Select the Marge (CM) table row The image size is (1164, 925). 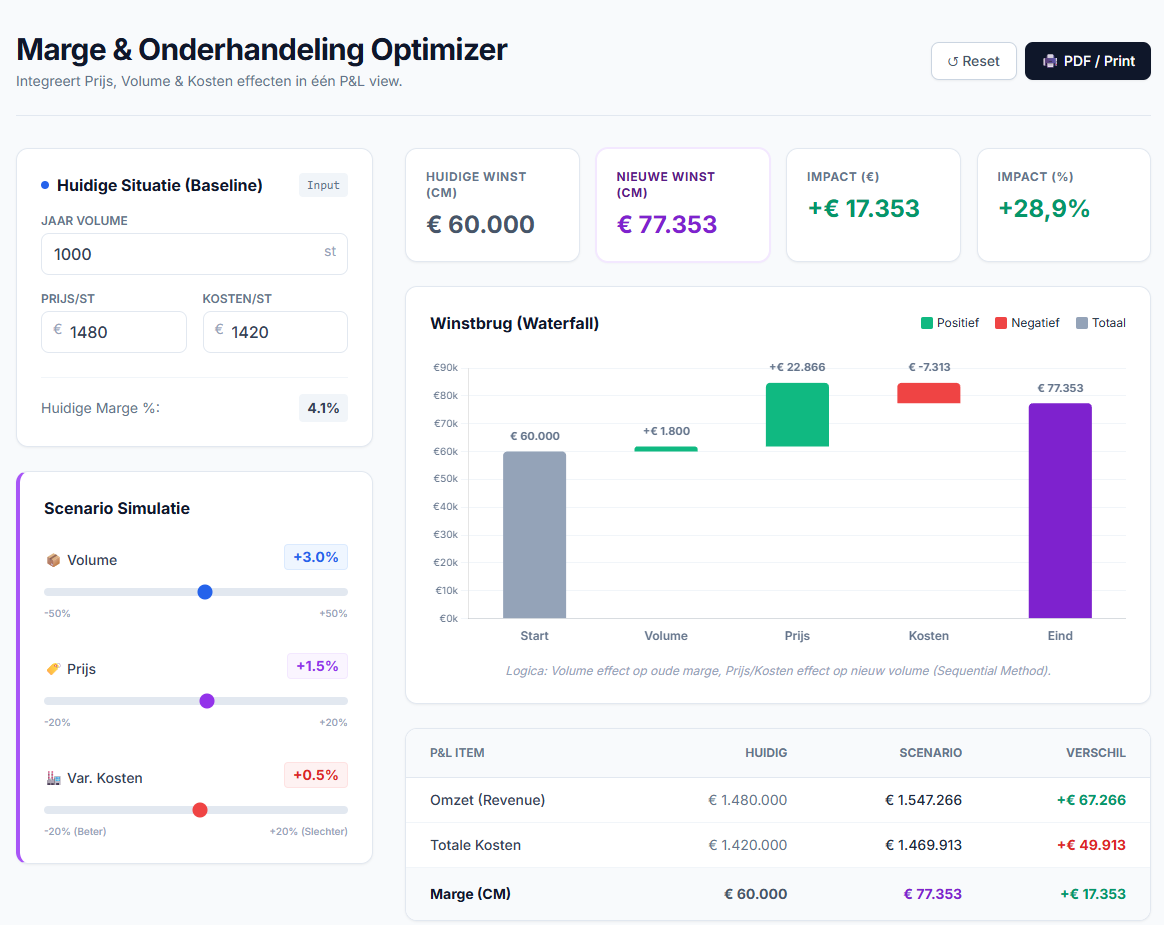point(778,894)
